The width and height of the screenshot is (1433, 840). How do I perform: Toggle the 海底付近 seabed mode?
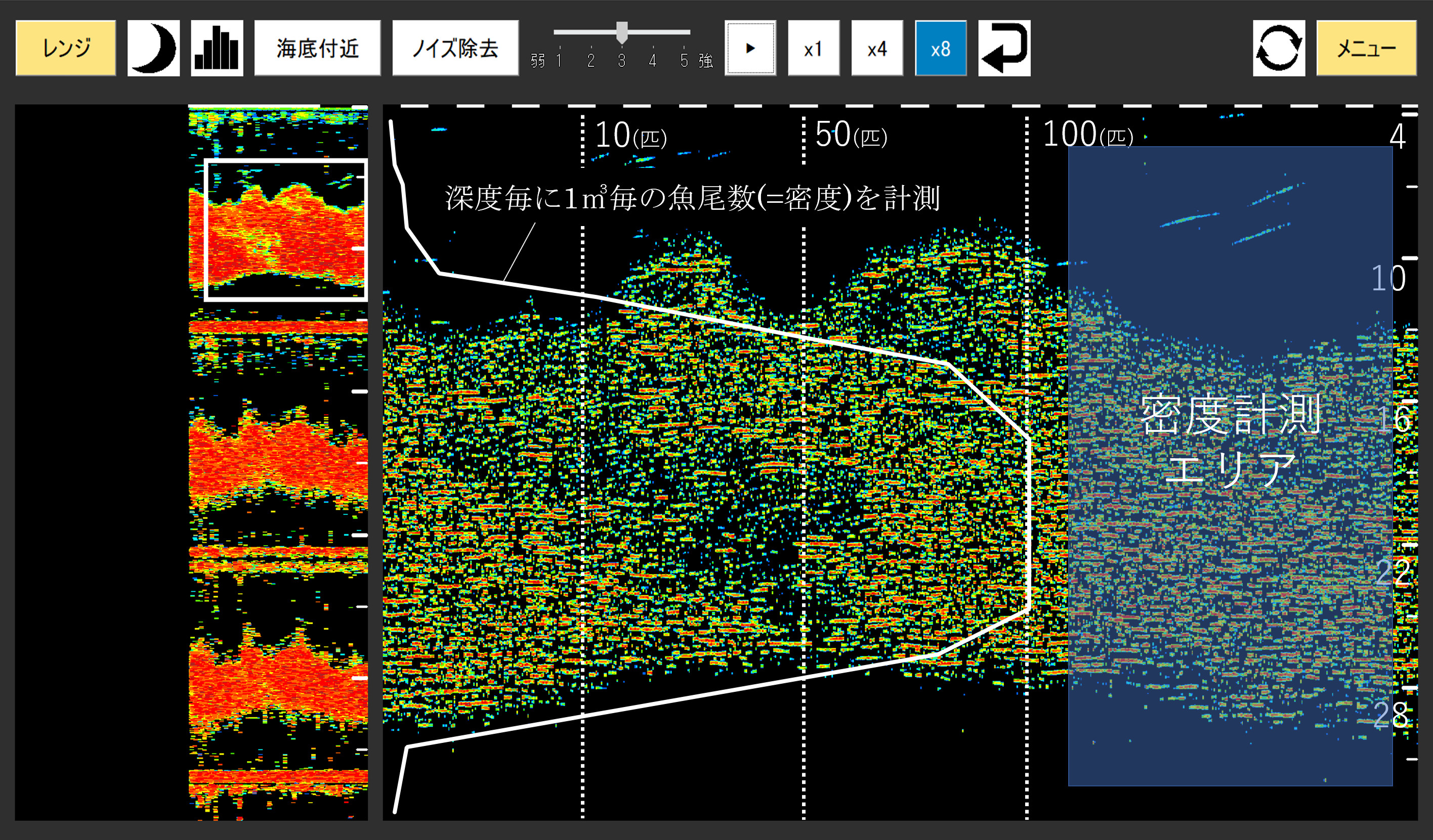click(317, 49)
